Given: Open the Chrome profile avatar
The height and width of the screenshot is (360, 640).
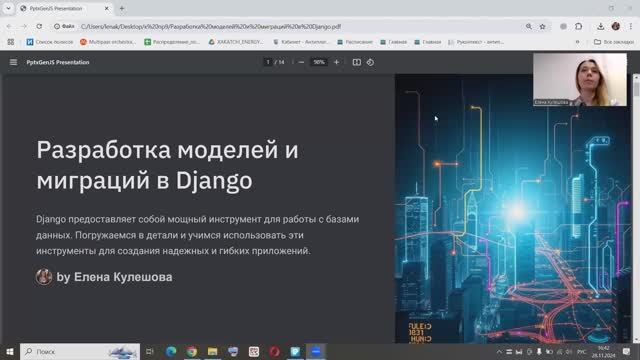Looking at the screenshot, I should [x=616, y=26].
